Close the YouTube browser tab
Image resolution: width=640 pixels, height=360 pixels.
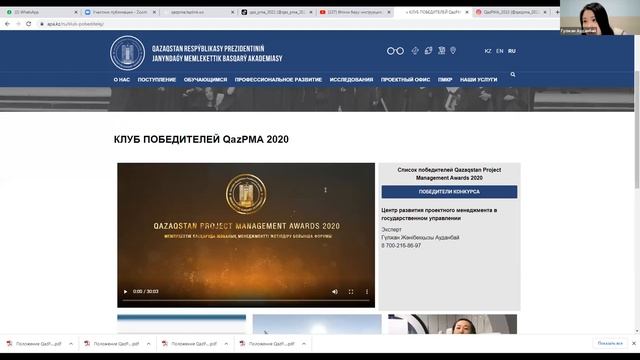[x=389, y=12]
